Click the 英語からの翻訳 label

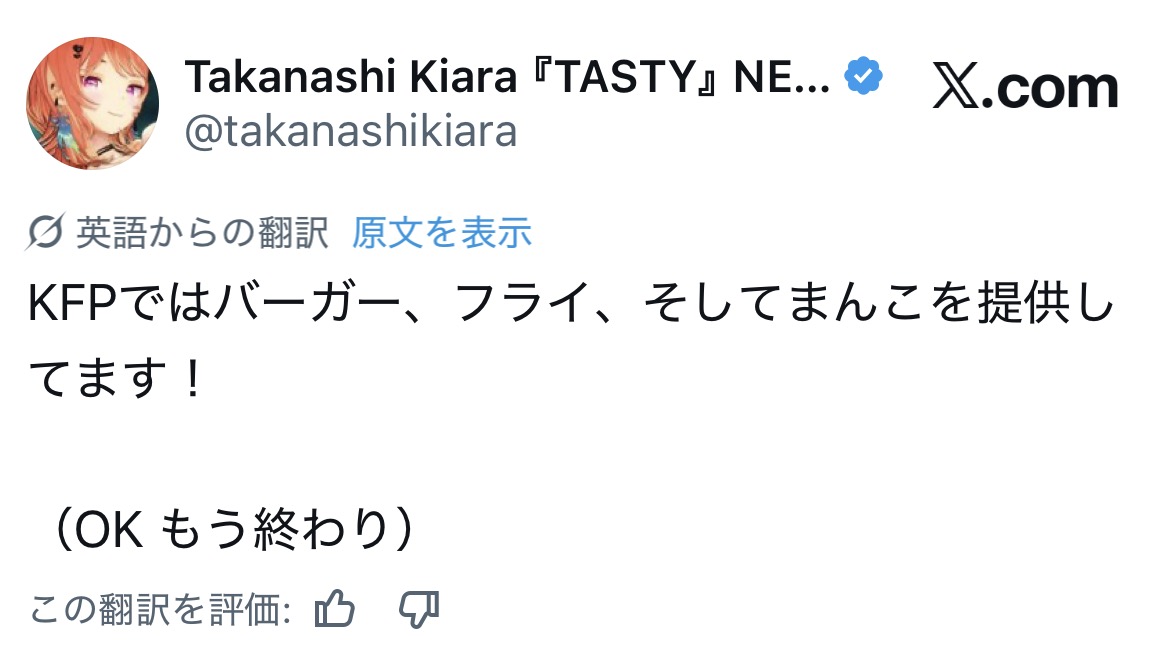pos(202,233)
